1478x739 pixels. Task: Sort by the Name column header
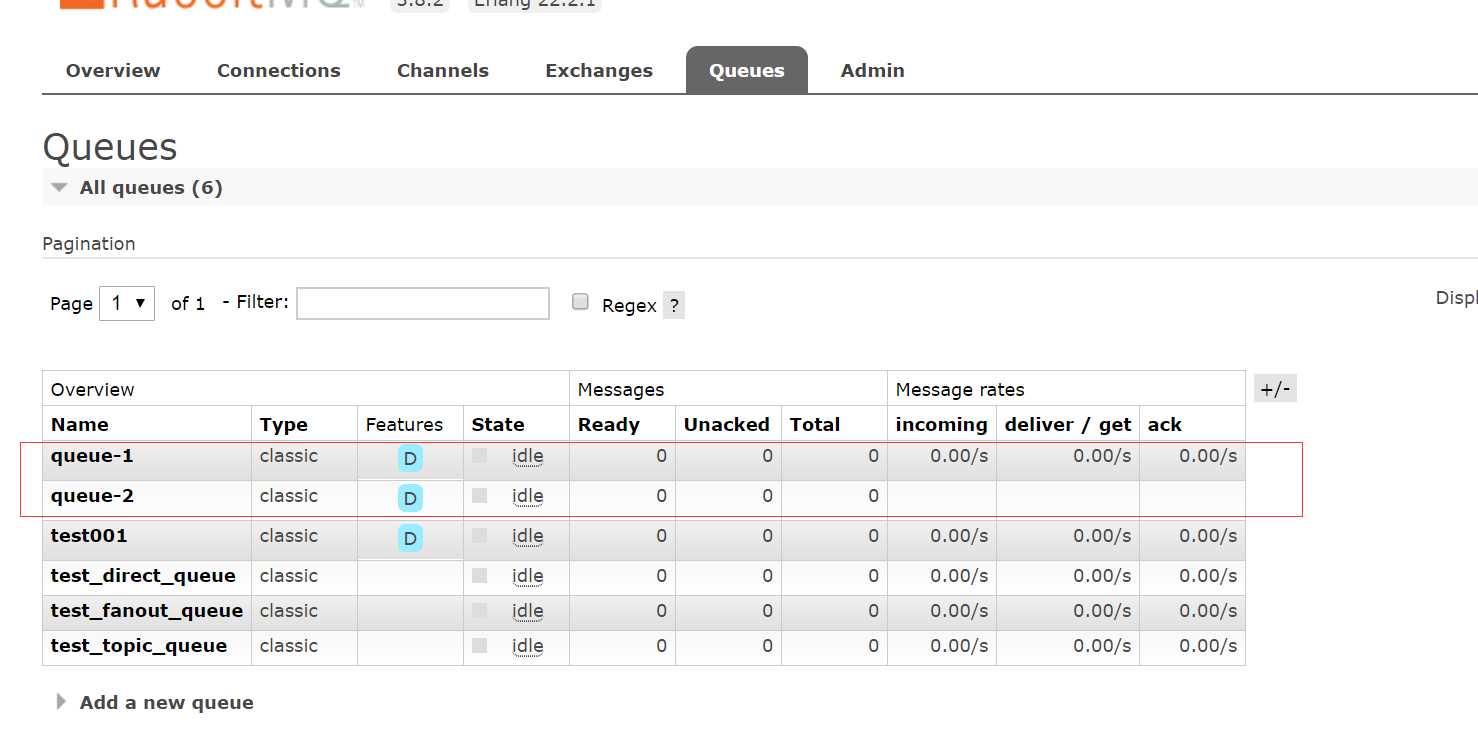coord(80,424)
